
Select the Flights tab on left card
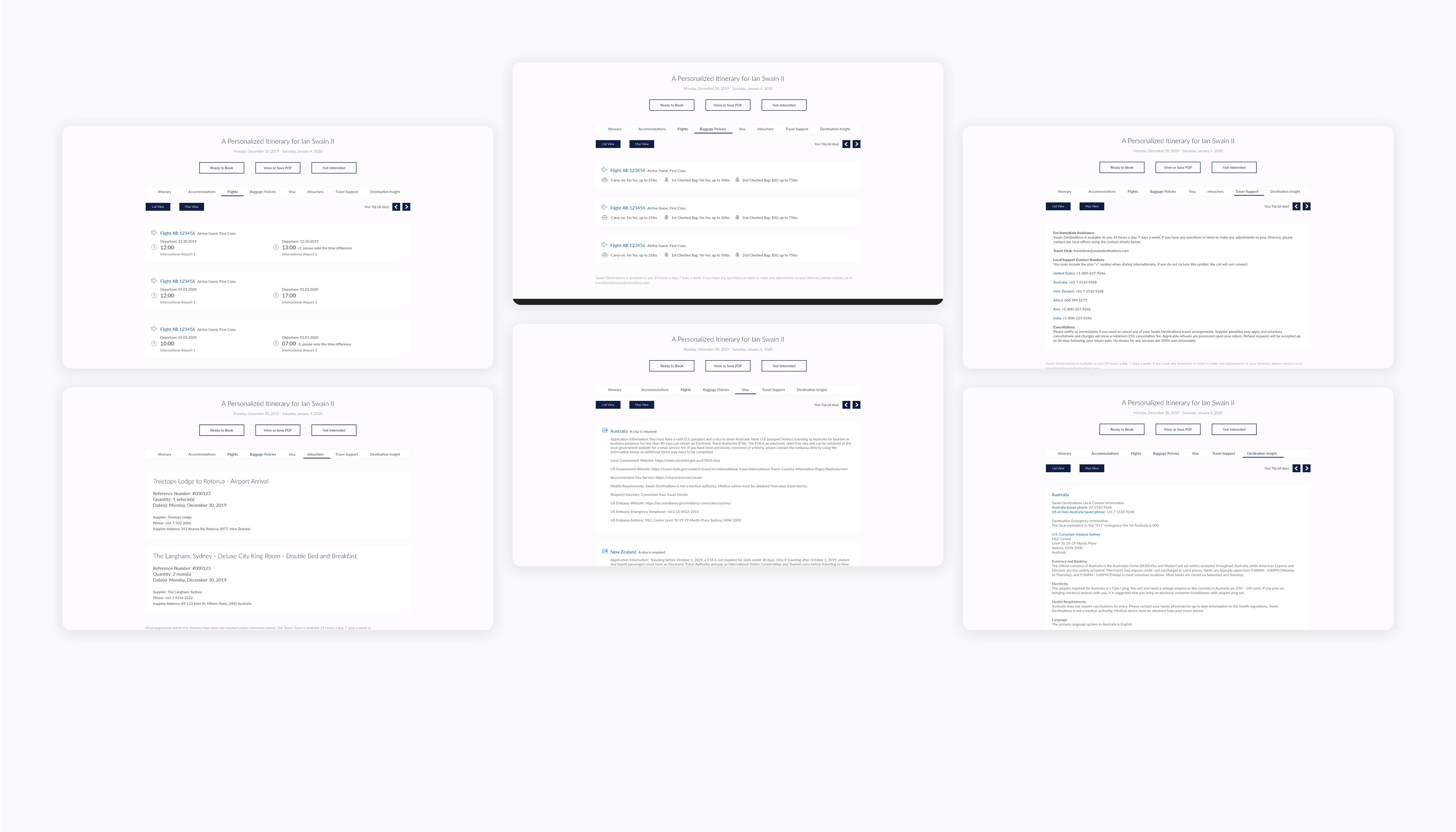coord(232,192)
